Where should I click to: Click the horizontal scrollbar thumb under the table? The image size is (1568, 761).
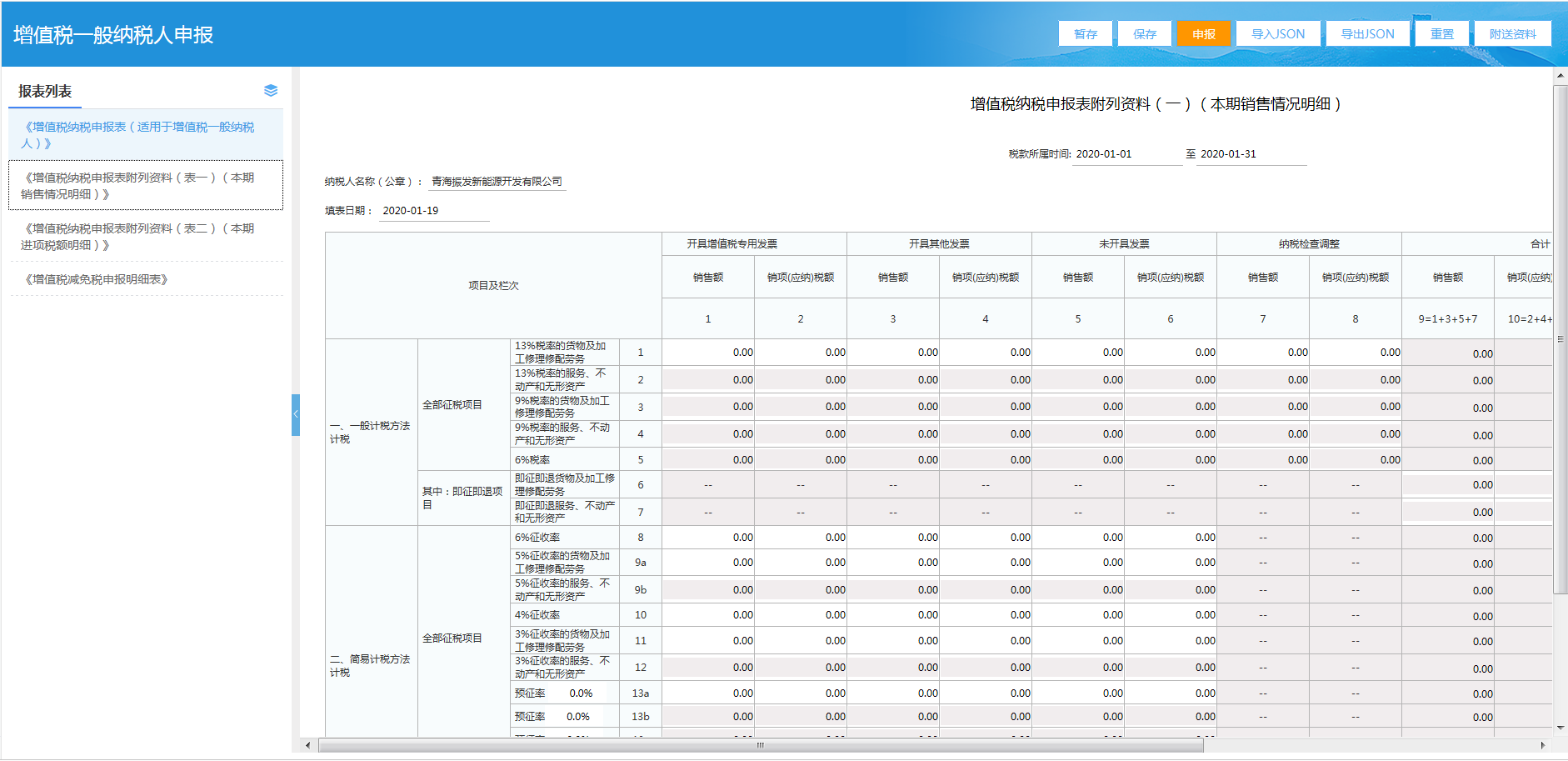tap(761, 745)
